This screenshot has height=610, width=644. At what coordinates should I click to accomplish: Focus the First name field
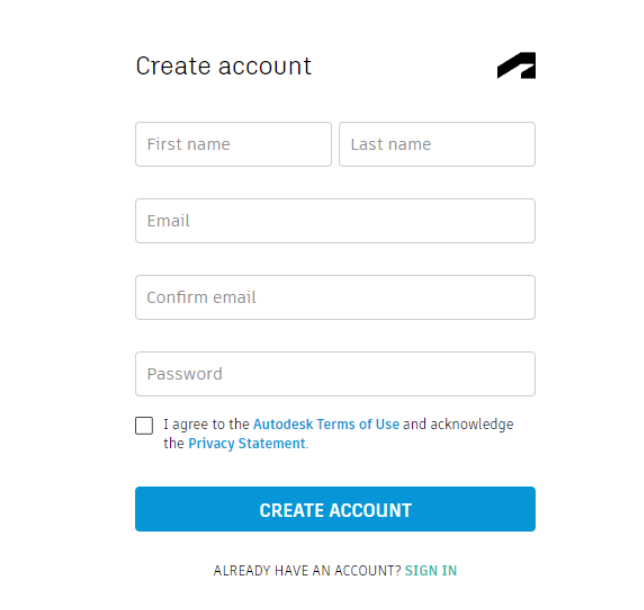pos(233,144)
